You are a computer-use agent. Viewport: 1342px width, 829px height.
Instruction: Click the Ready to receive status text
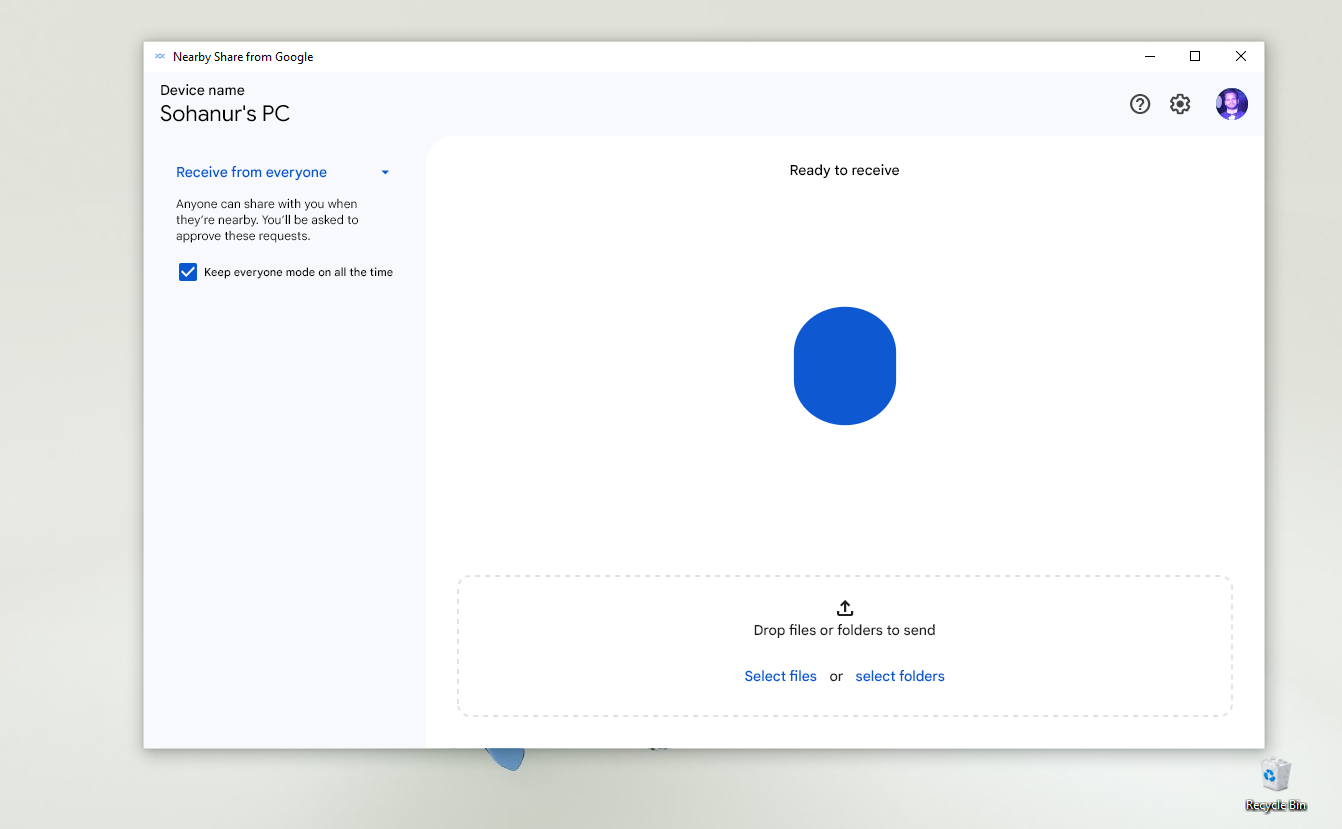point(845,170)
